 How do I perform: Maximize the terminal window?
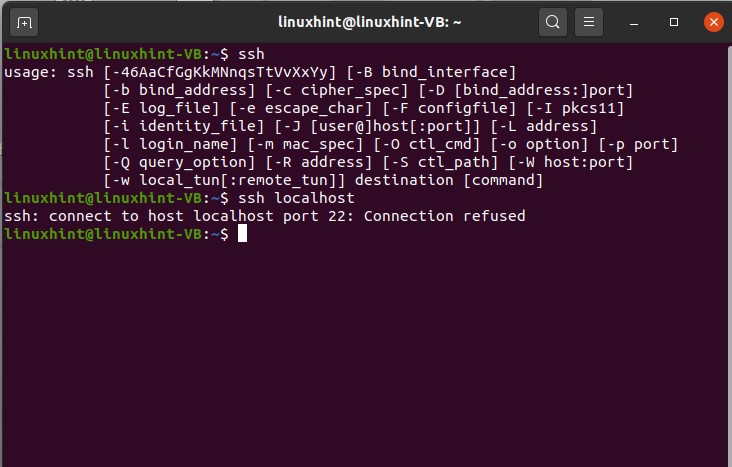tap(674, 21)
